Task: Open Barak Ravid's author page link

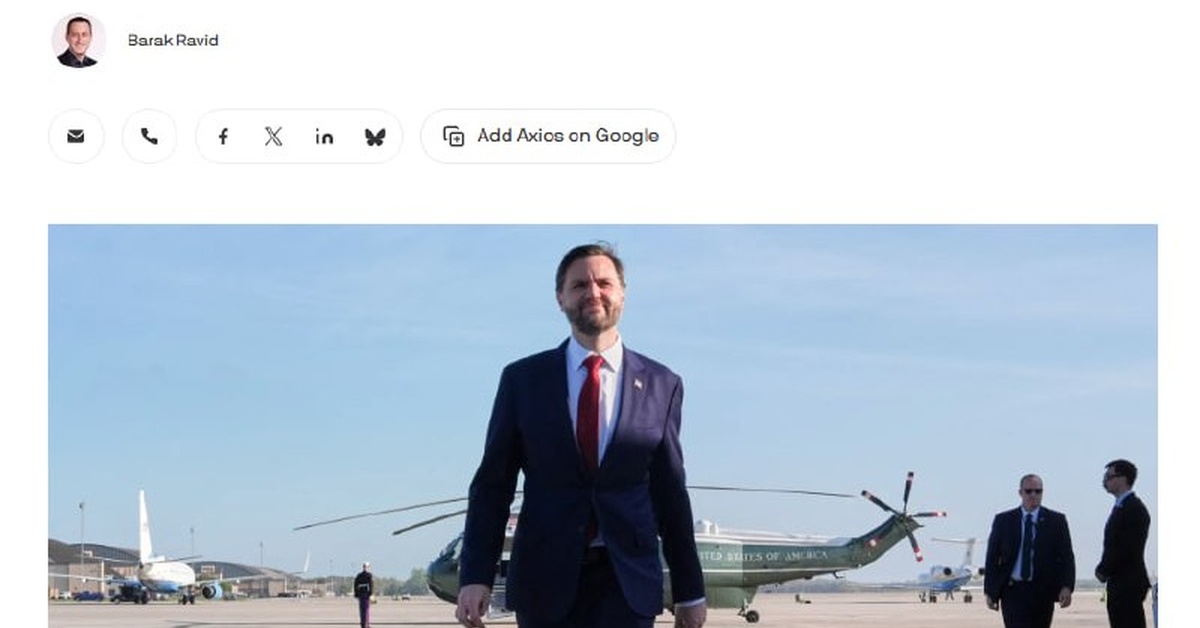Action: coord(173,40)
